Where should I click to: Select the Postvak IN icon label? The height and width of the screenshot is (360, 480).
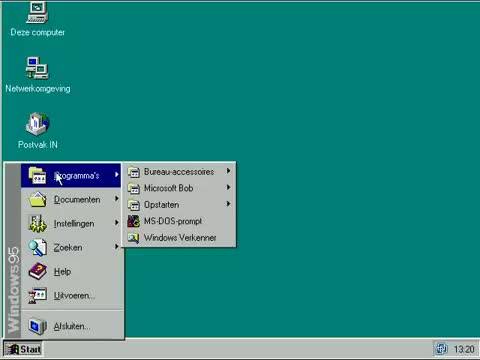[38, 145]
